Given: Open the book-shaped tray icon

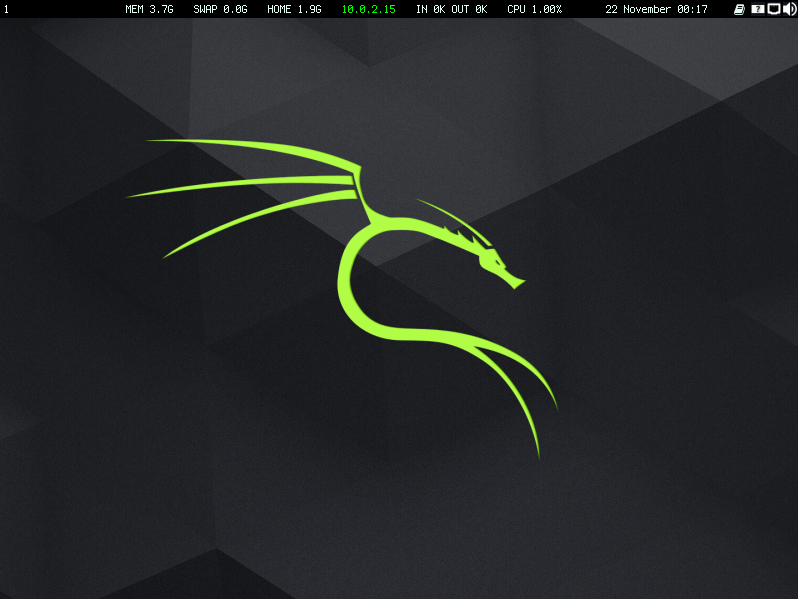Looking at the screenshot, I should [739, 9].
